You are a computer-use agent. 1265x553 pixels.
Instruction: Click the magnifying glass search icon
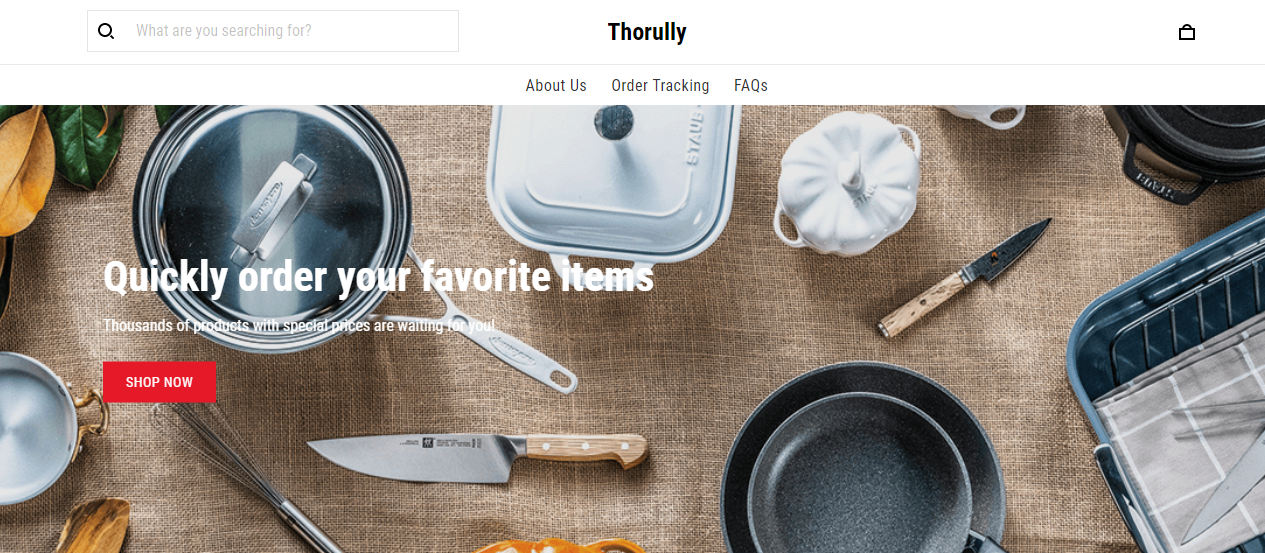pyautogui.click(x=106, y=31)
